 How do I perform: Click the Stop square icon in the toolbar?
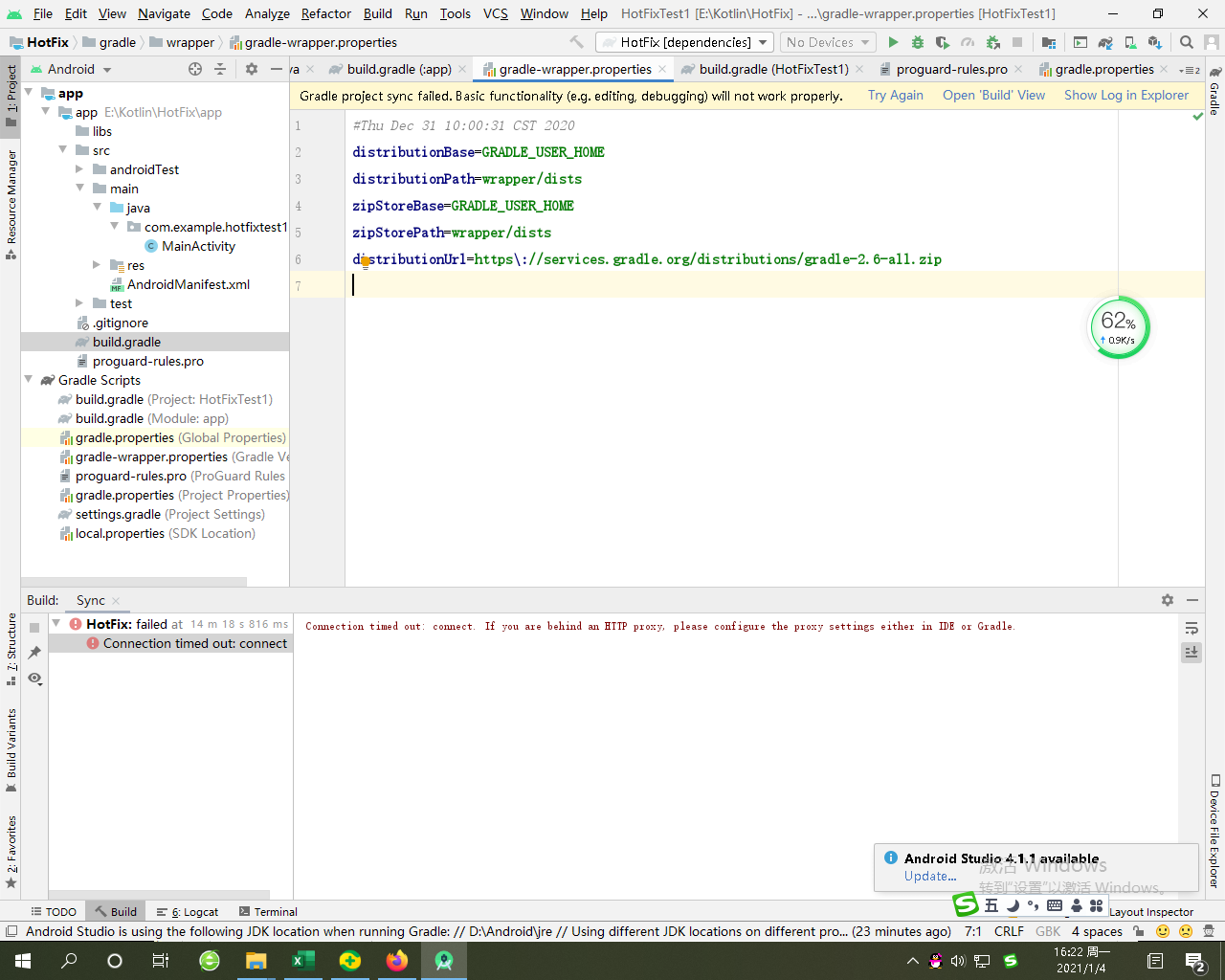[x=1017, y=42]
